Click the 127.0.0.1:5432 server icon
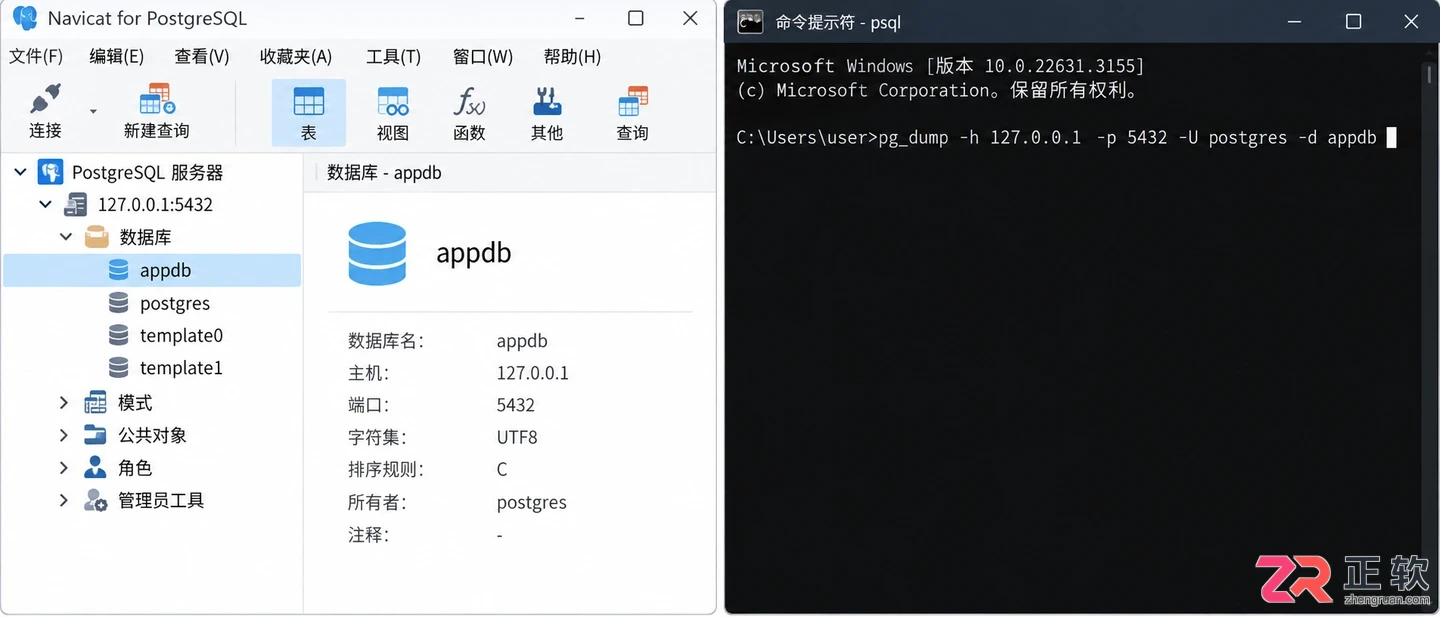 pyautogui.click(x=75, y=205)
